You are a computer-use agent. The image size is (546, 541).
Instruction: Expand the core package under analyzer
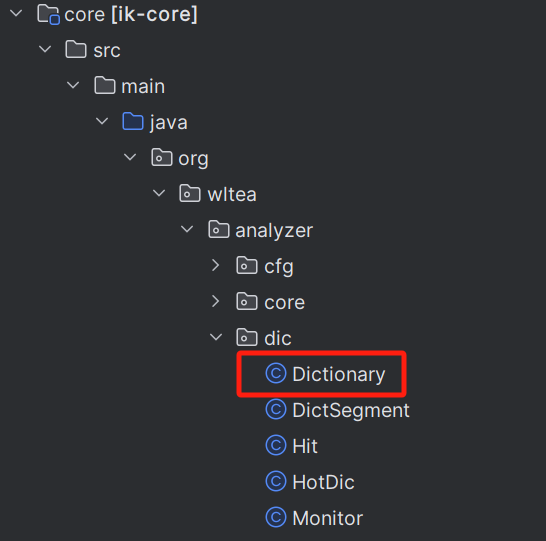(216, 301)
